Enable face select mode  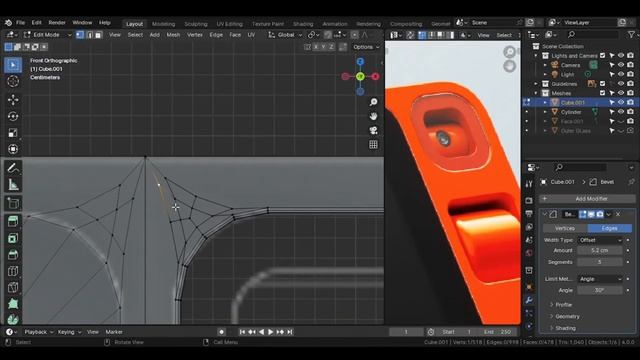[x=98, y=35]
